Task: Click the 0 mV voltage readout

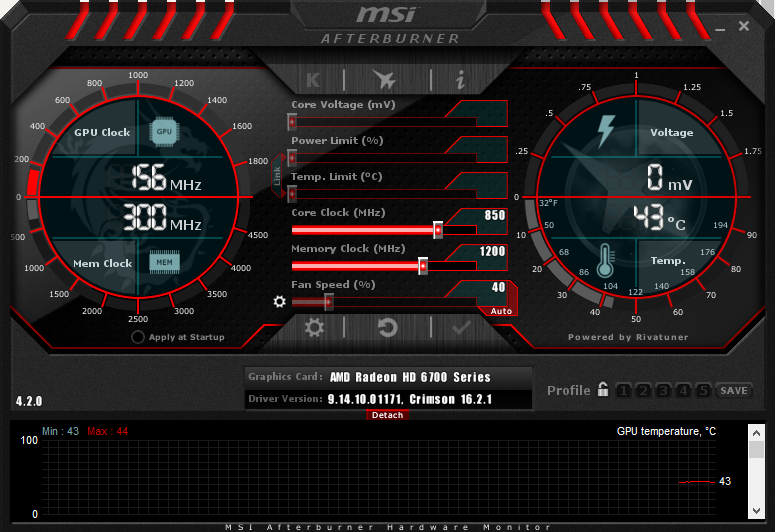Action: (x=670, y=178)
